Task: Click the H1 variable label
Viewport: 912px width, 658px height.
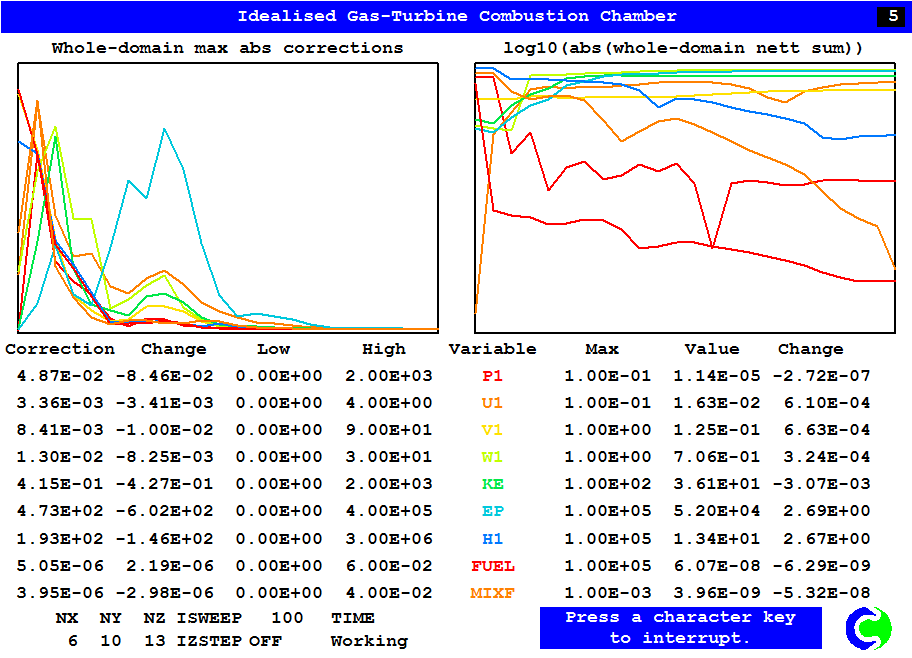Action: [x=492, y=538]
